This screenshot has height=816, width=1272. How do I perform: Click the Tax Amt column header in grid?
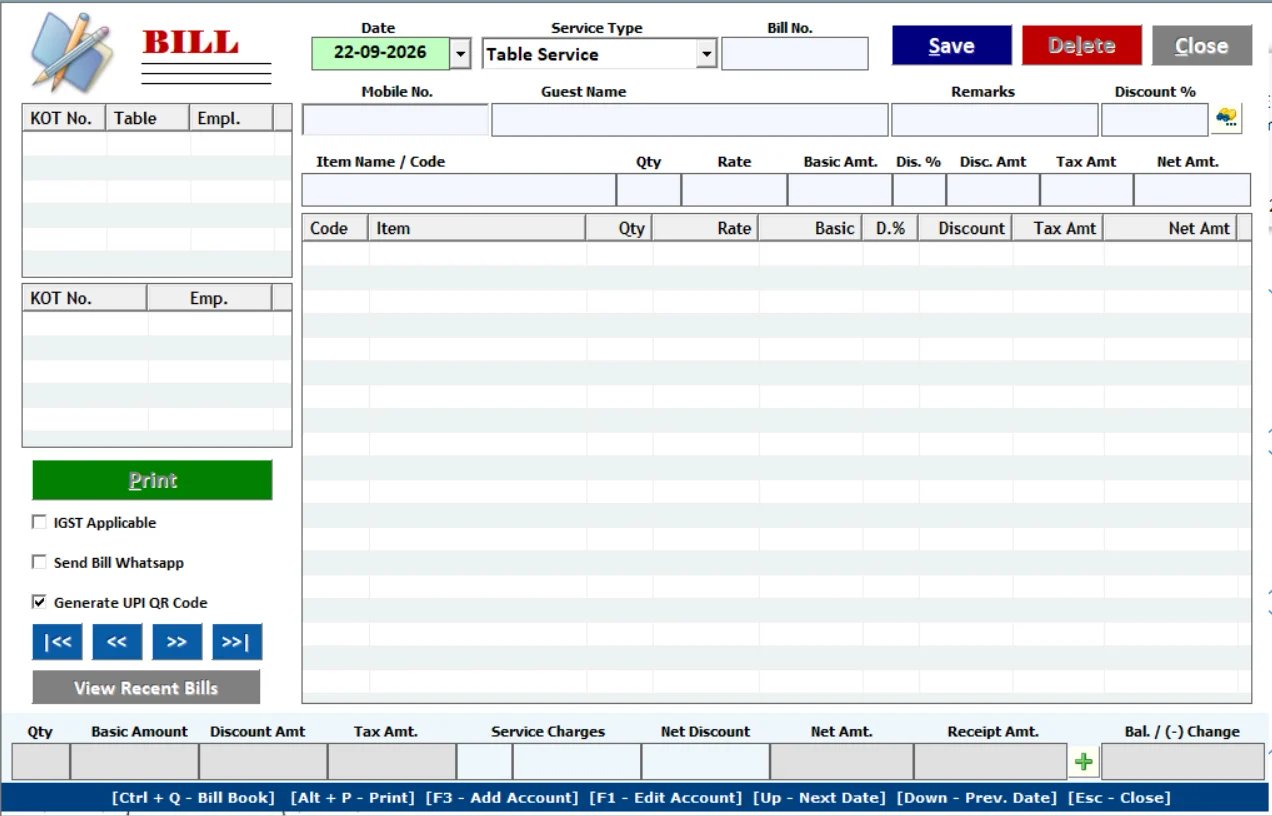tap(1058, 228)
